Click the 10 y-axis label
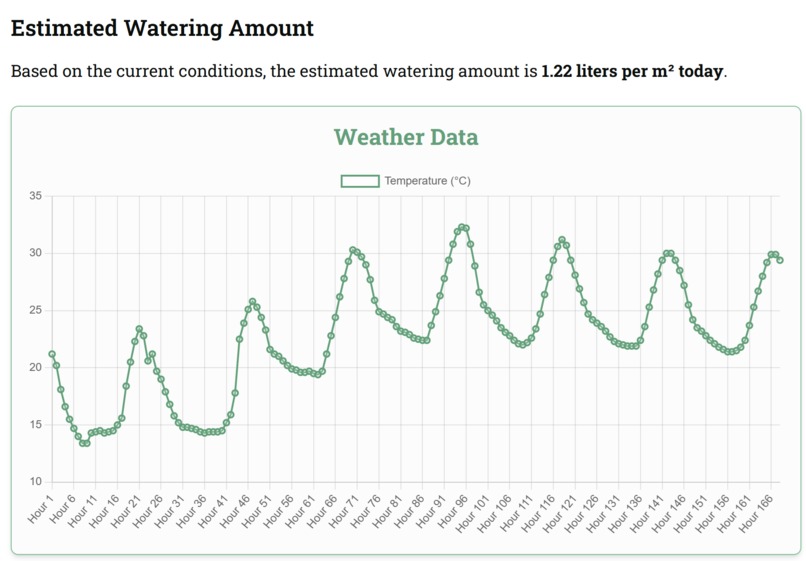 click(x=35, y=482)
